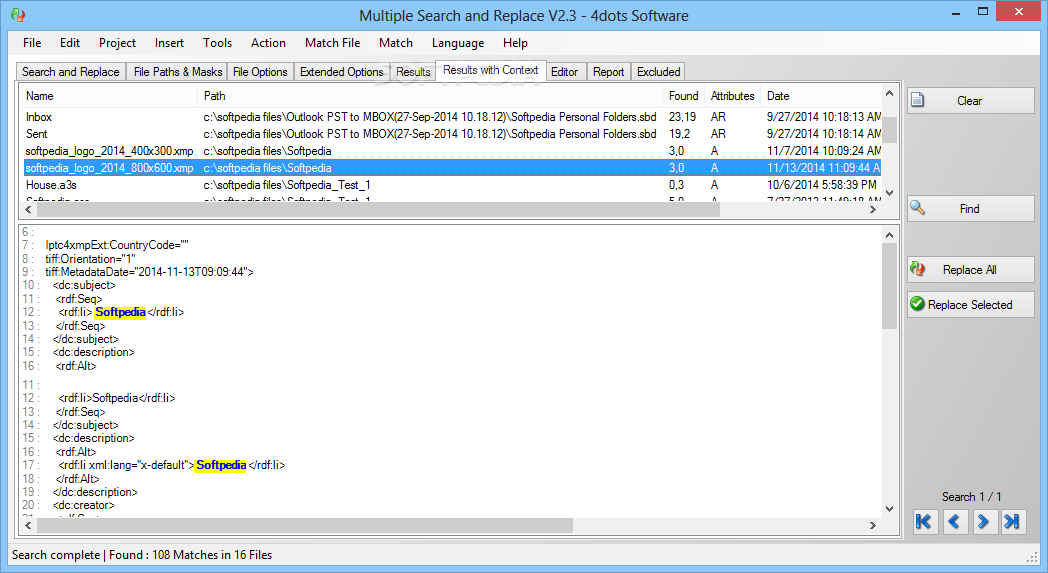Sort file list by Path column
Screen dimensions: 1048x573
[431, 96]
